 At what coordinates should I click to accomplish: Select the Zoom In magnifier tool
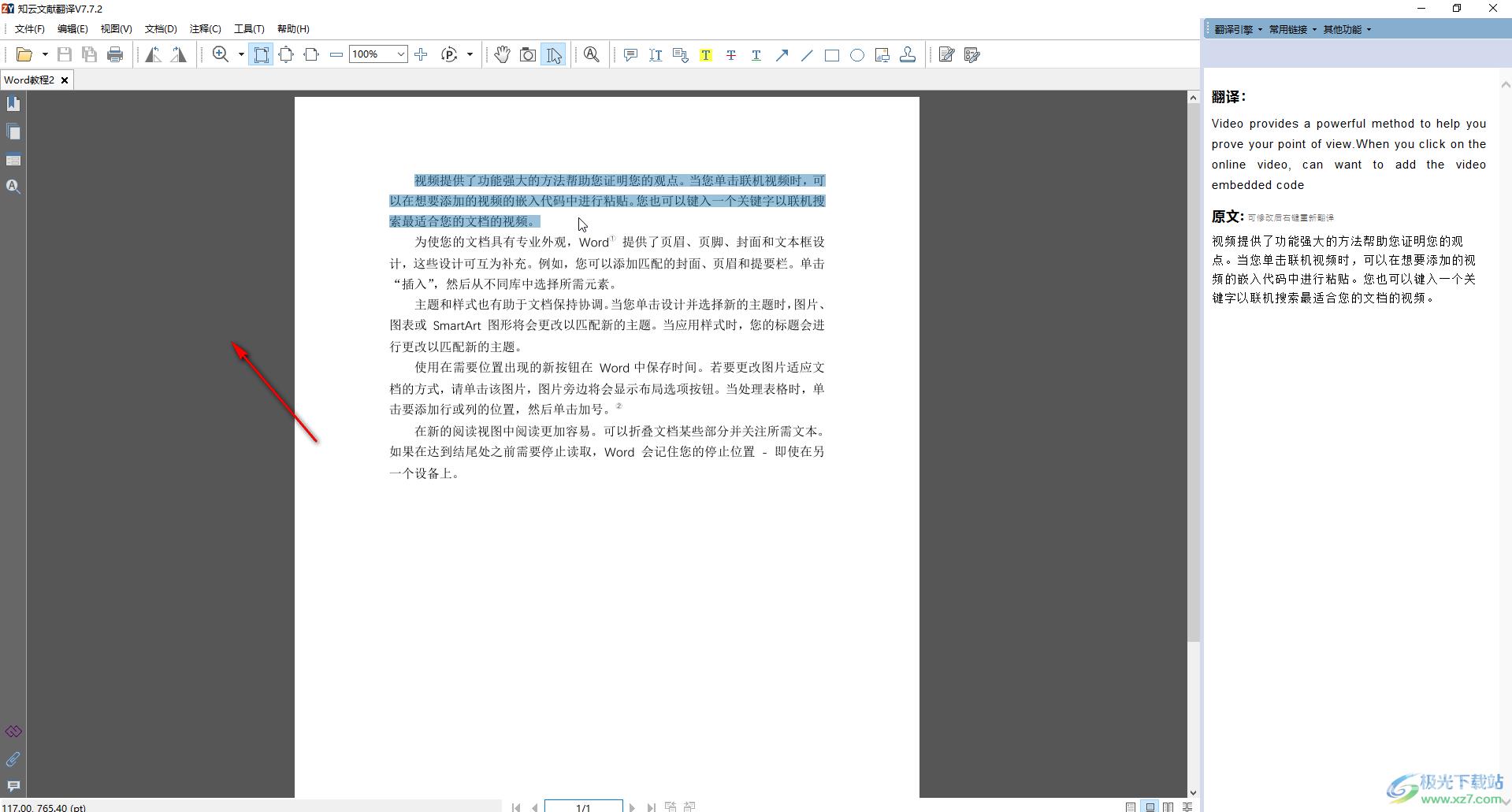click(x=221, y=54)
